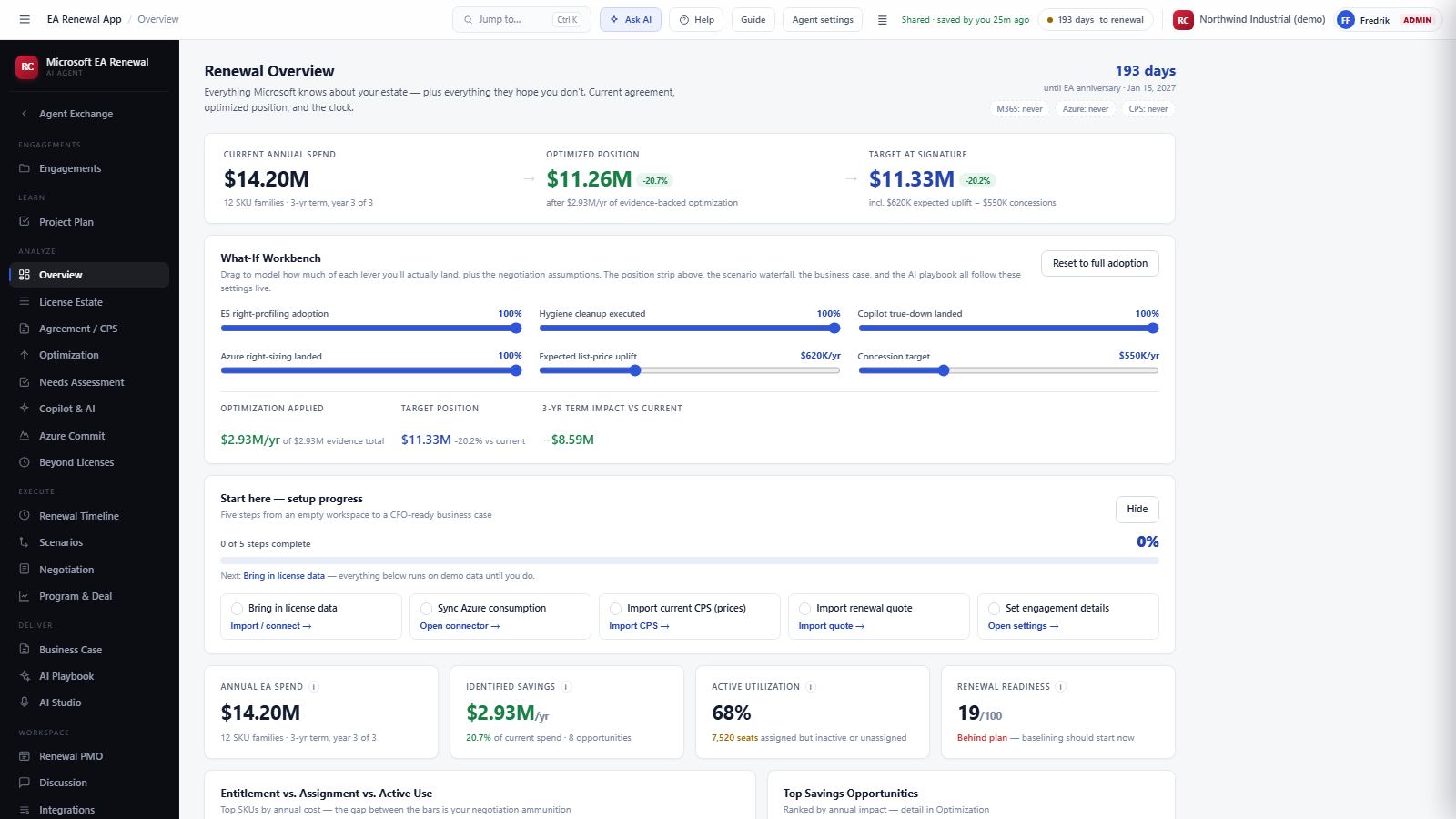Image resolution: width=1456 pixels, height=819 pixels.
Task: Open Agent settings
Action: pos(823,19)
